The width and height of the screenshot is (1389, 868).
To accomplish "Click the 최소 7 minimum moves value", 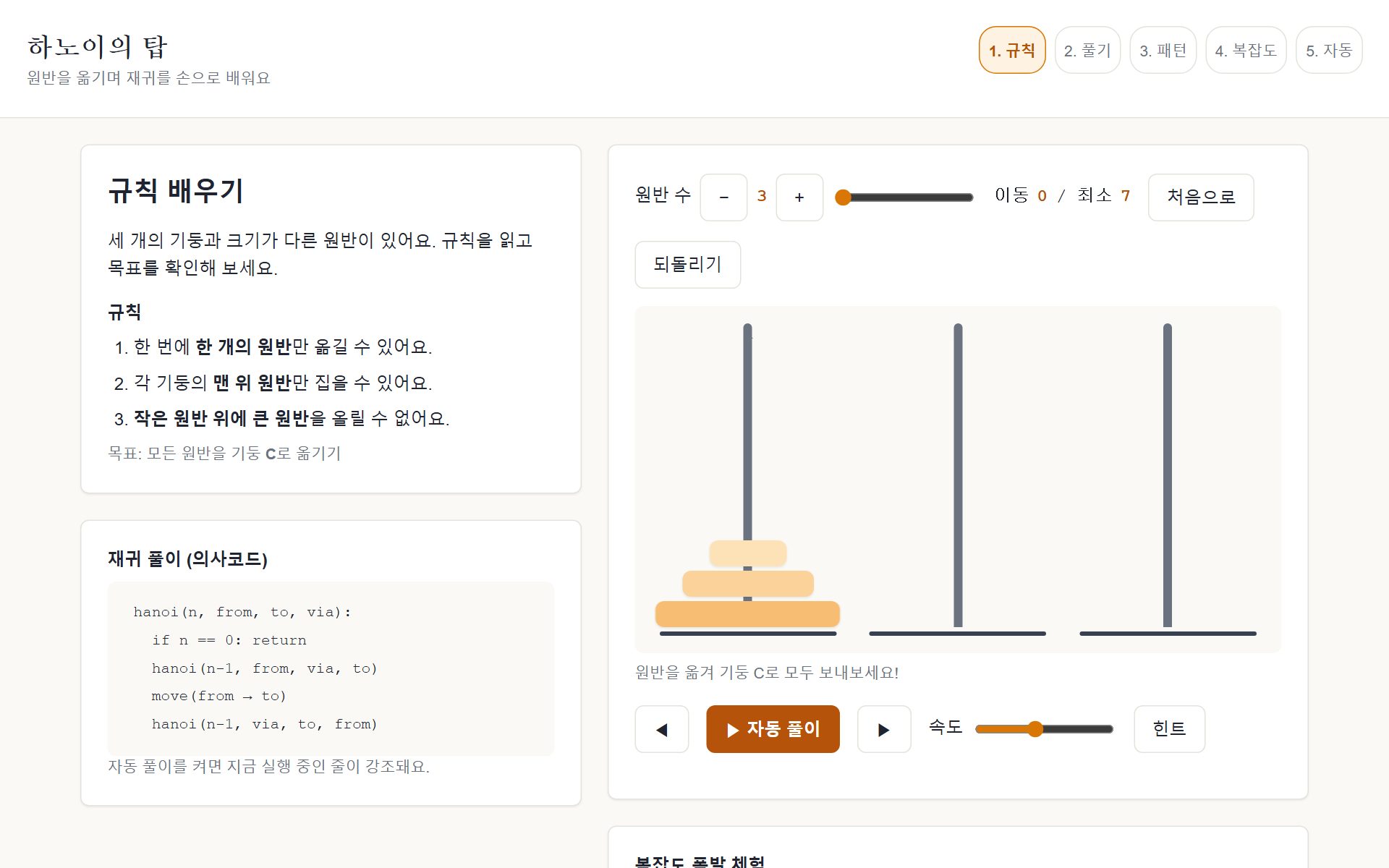I will click(1104, 195).
